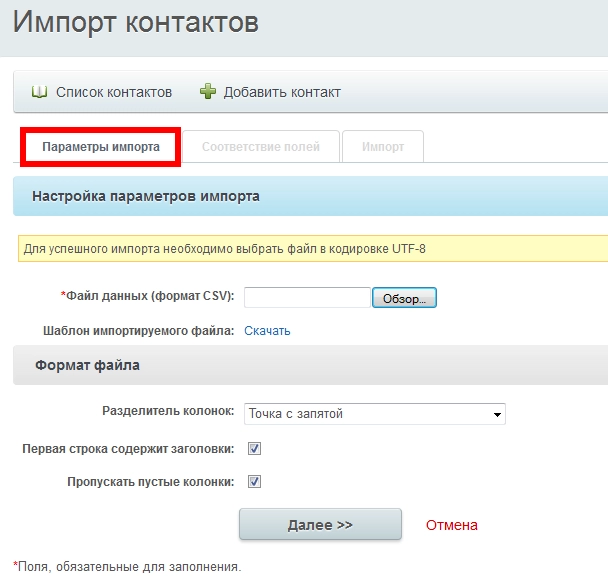Viewport: 608px width, 585px height.
Task: Click the Формат файла section header
Action: tap(87, 365)
